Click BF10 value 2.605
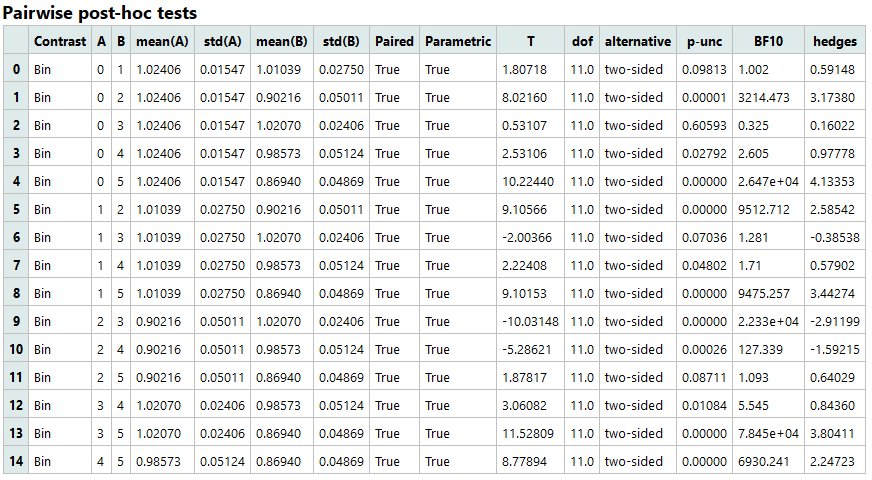Viewport: 872px width, 480px height. pyautogui.click(x=754, y=154)
